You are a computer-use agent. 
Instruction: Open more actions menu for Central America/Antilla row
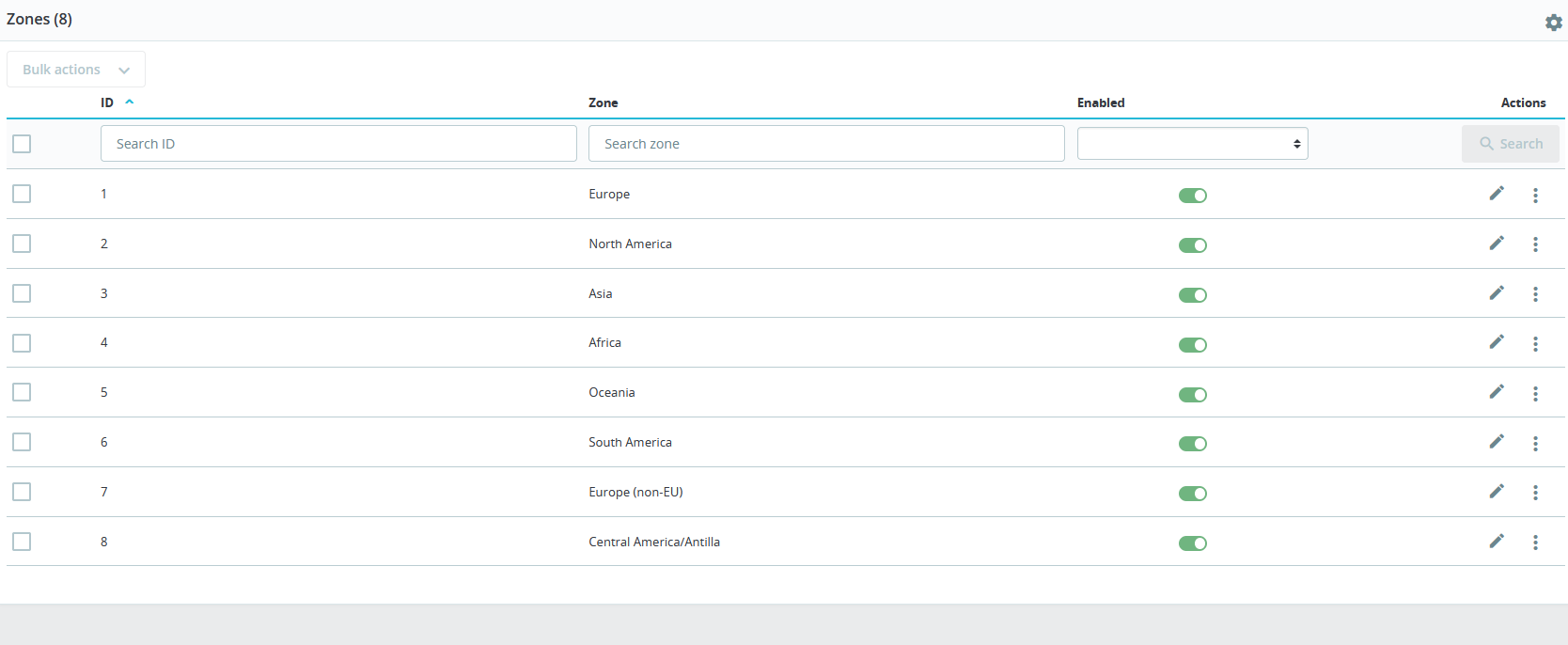point(1535,543)
